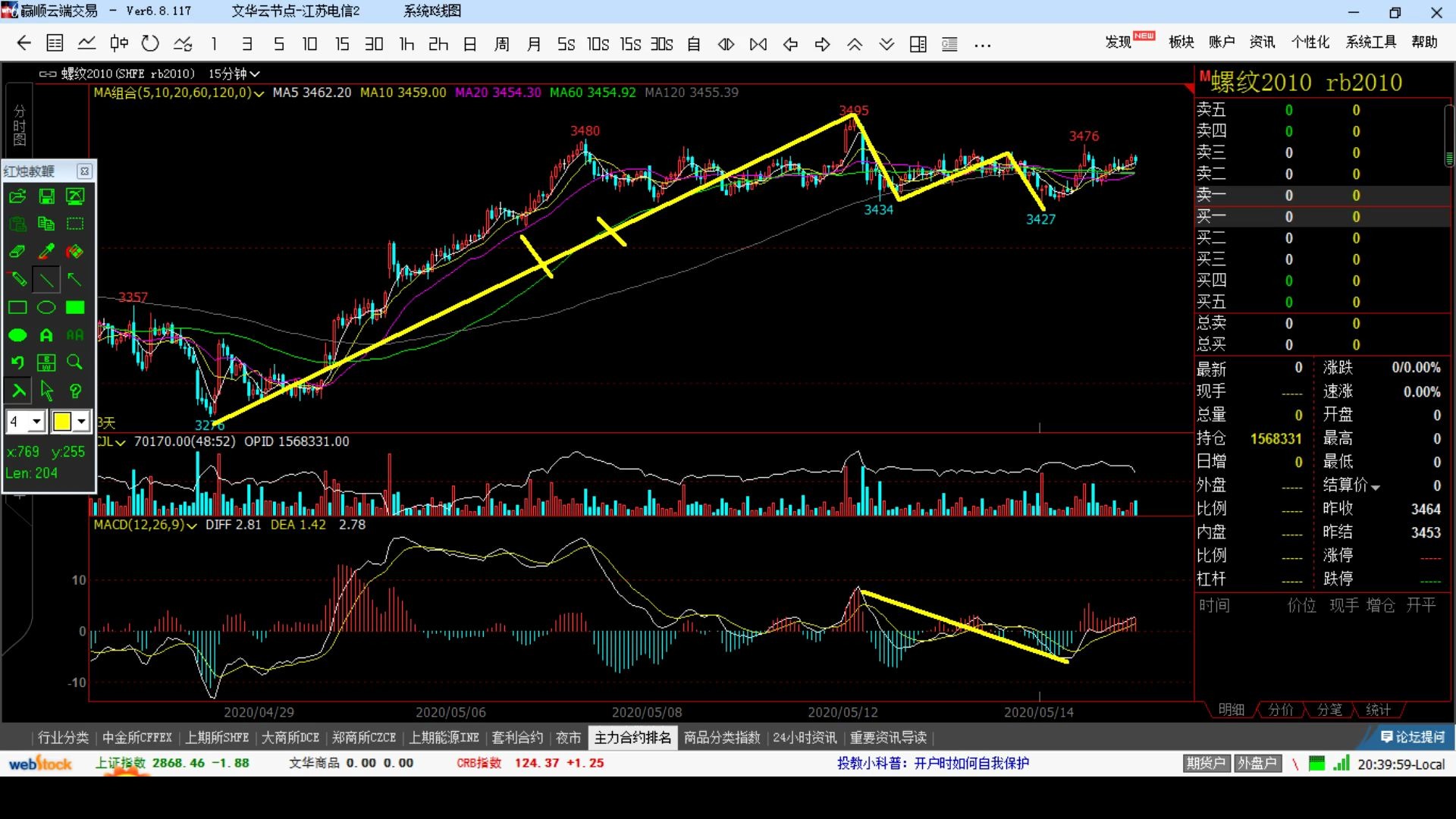Shift chart left with hollow left arrow

[x=790, y=44]
